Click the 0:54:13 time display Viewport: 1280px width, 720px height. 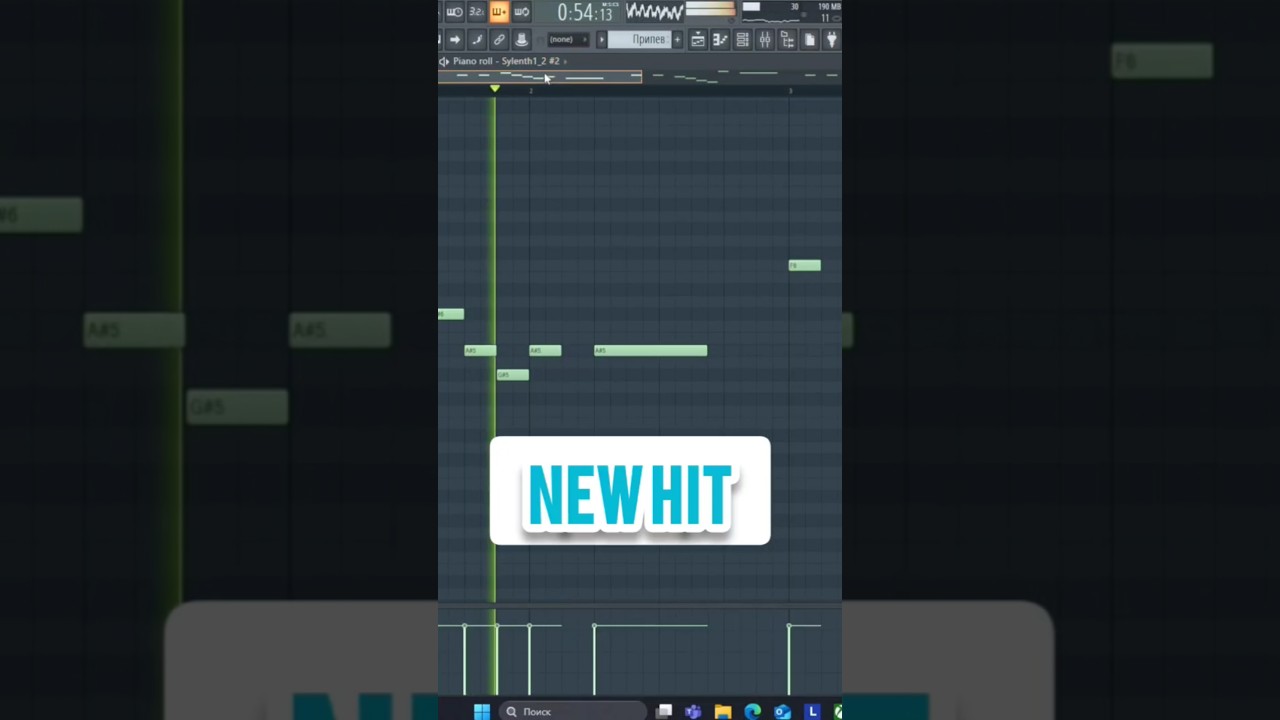(584, 13)
